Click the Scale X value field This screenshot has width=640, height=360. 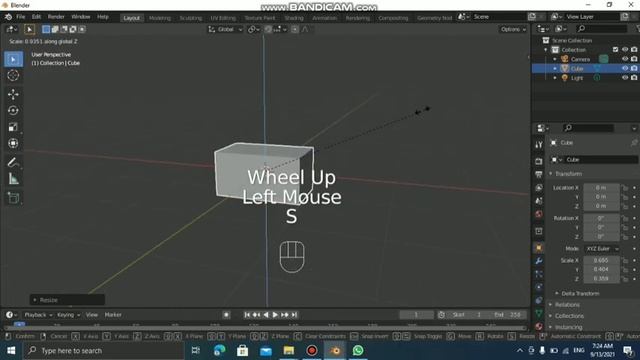point(601,260)
